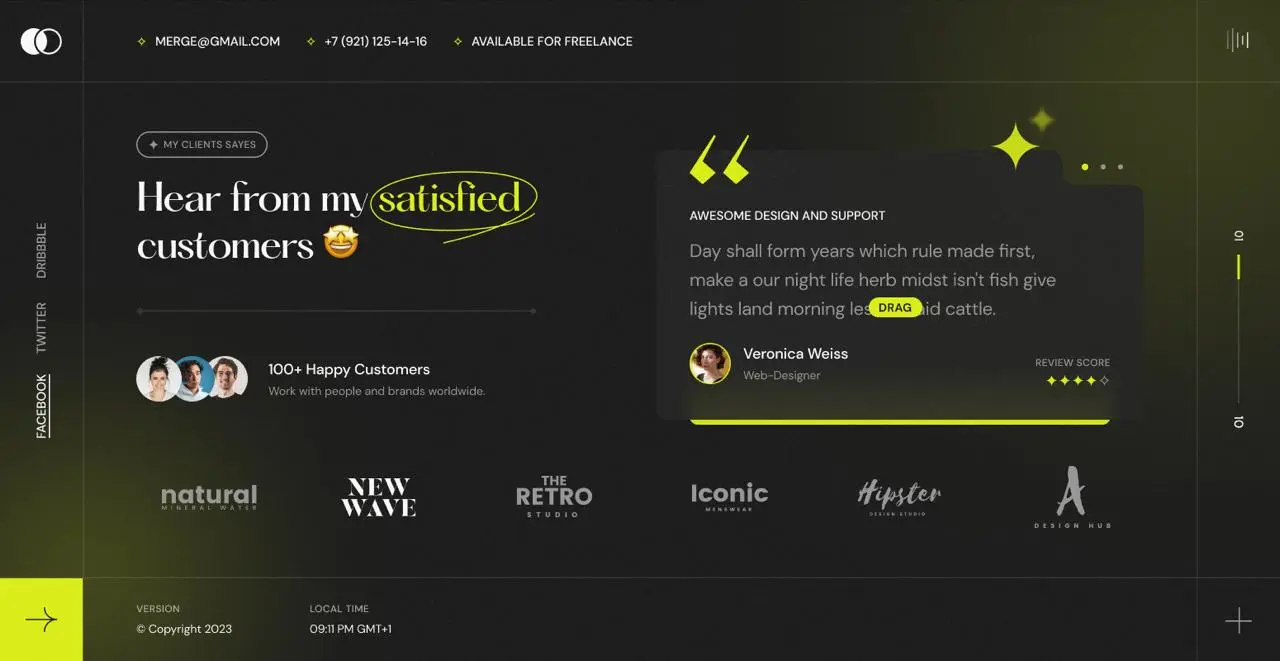Click the Web-Designer role label

[782, 376]
